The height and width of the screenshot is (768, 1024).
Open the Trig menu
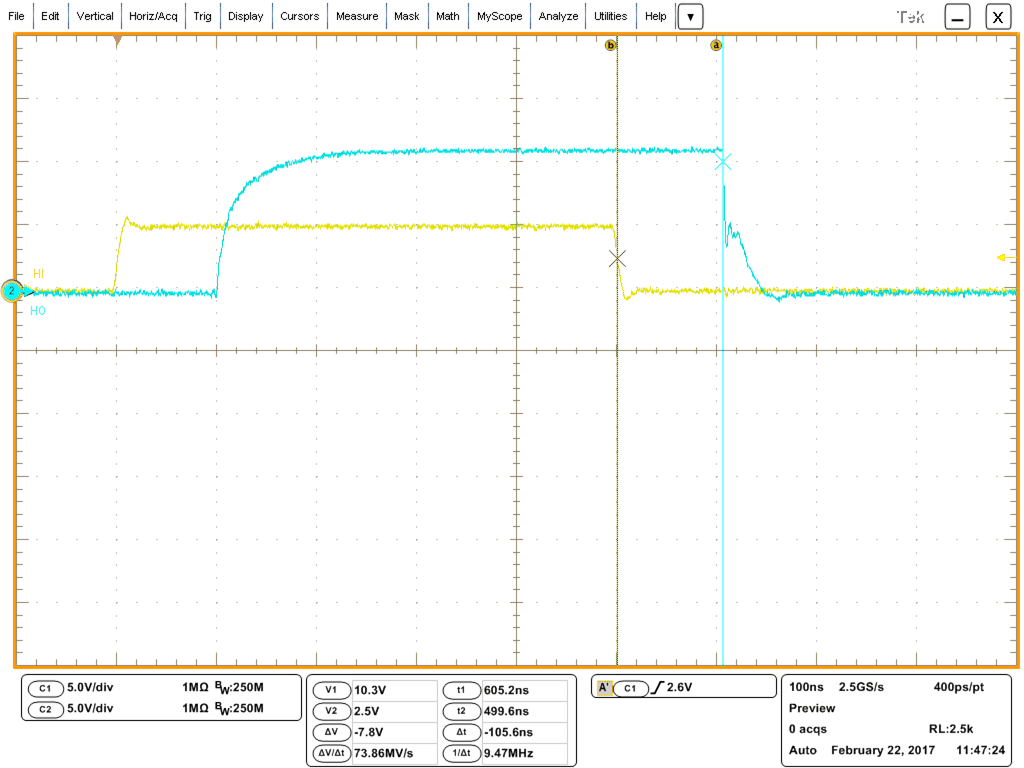tap(203, 16)
